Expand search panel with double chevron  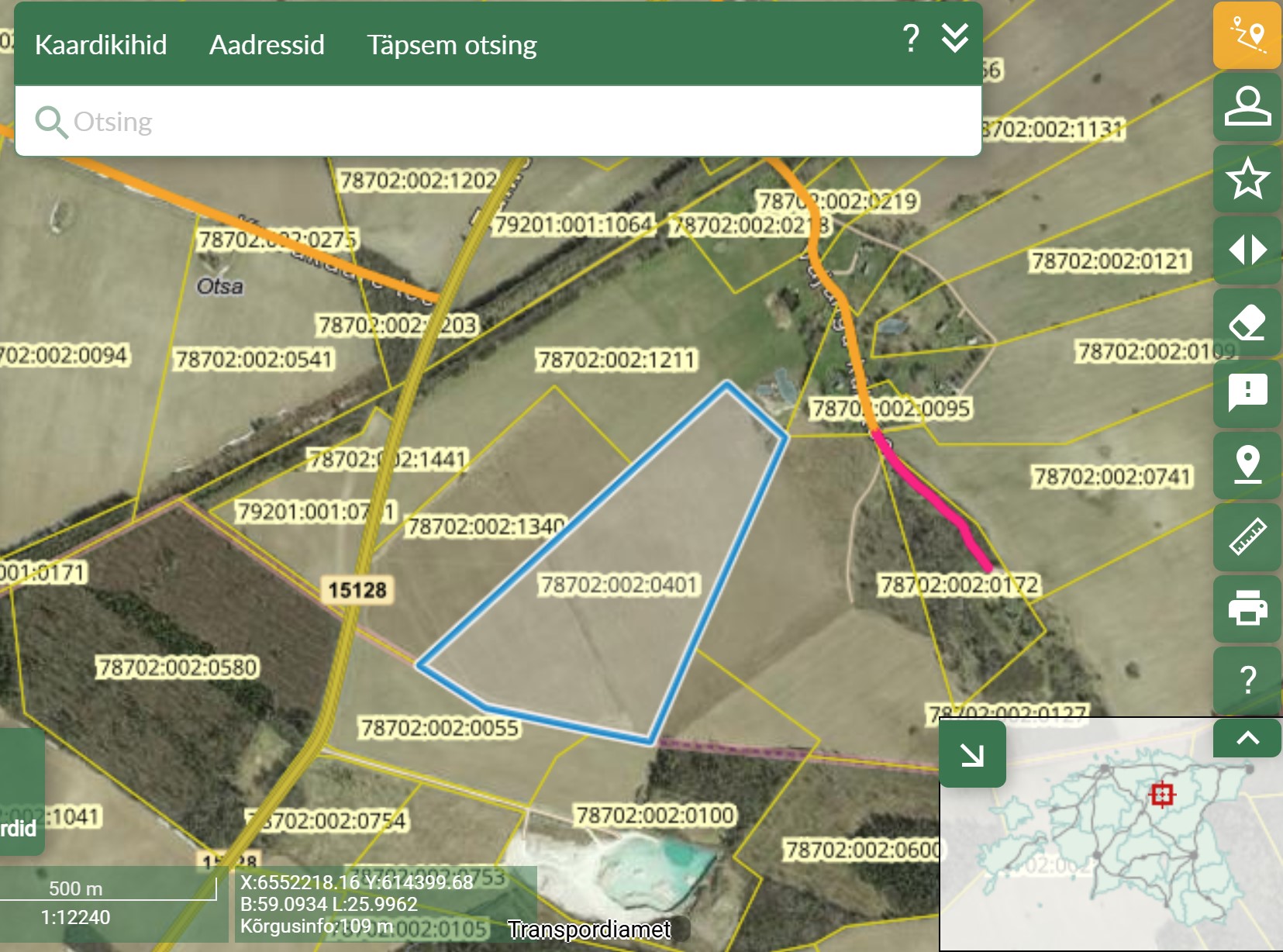coord(954,38)
